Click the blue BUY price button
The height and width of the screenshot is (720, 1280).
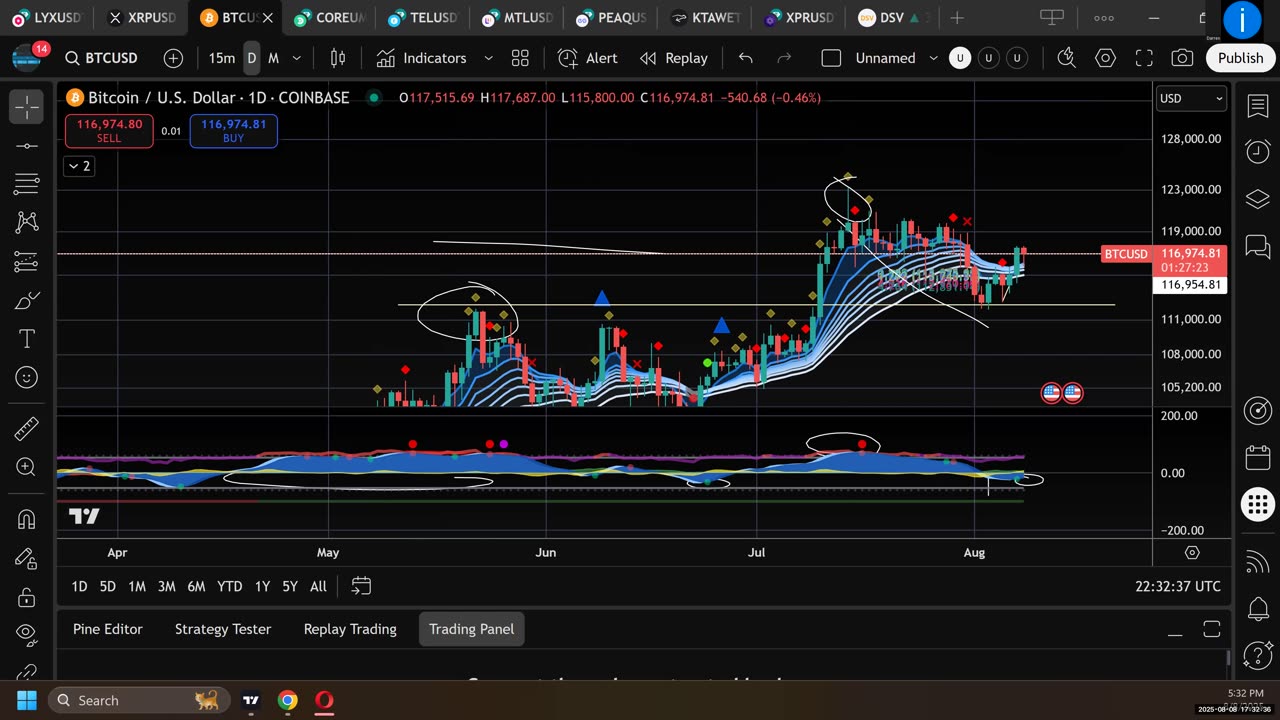[233, 131]
